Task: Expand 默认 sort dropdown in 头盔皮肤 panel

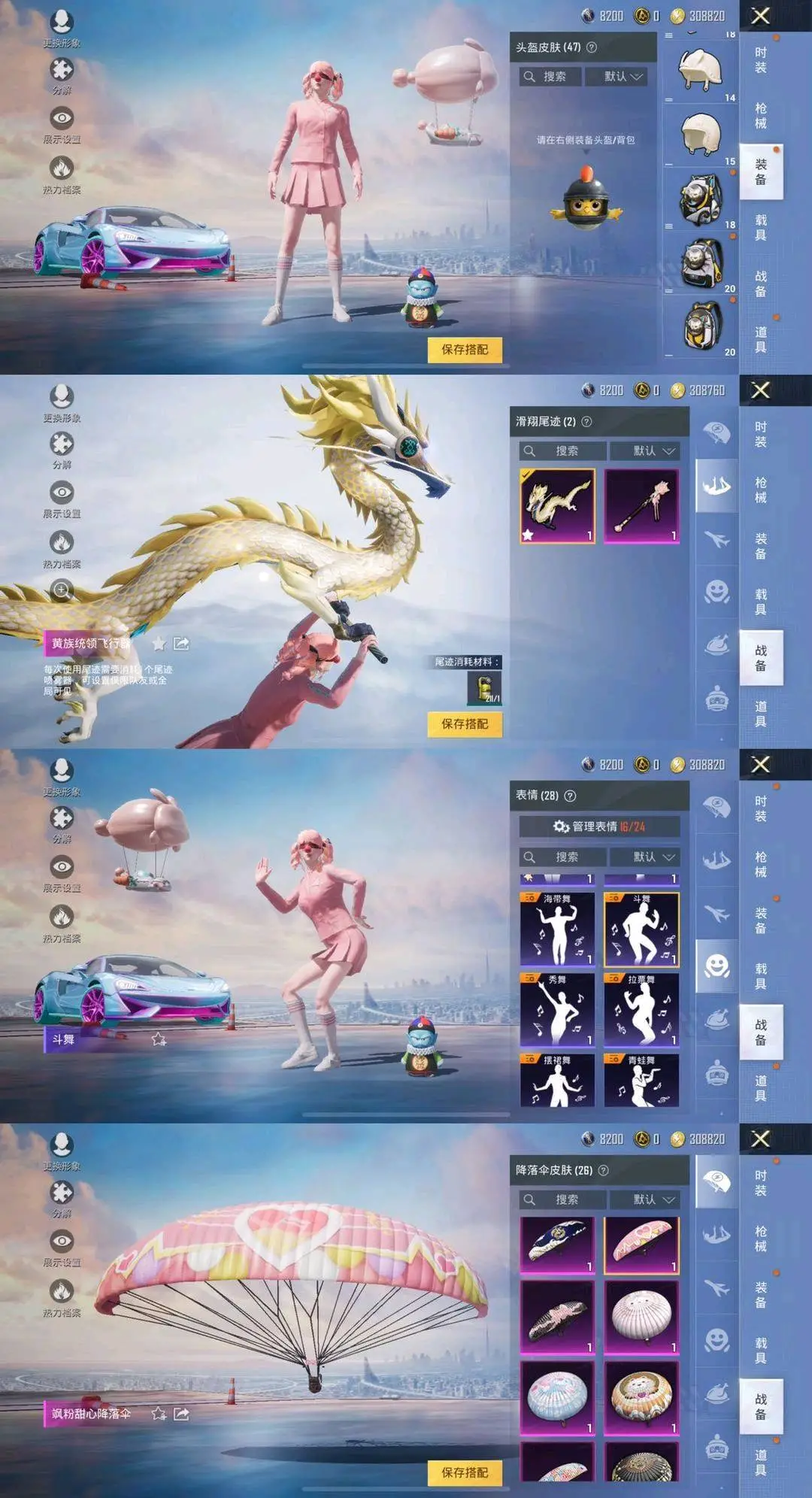Action: point(623,77)
